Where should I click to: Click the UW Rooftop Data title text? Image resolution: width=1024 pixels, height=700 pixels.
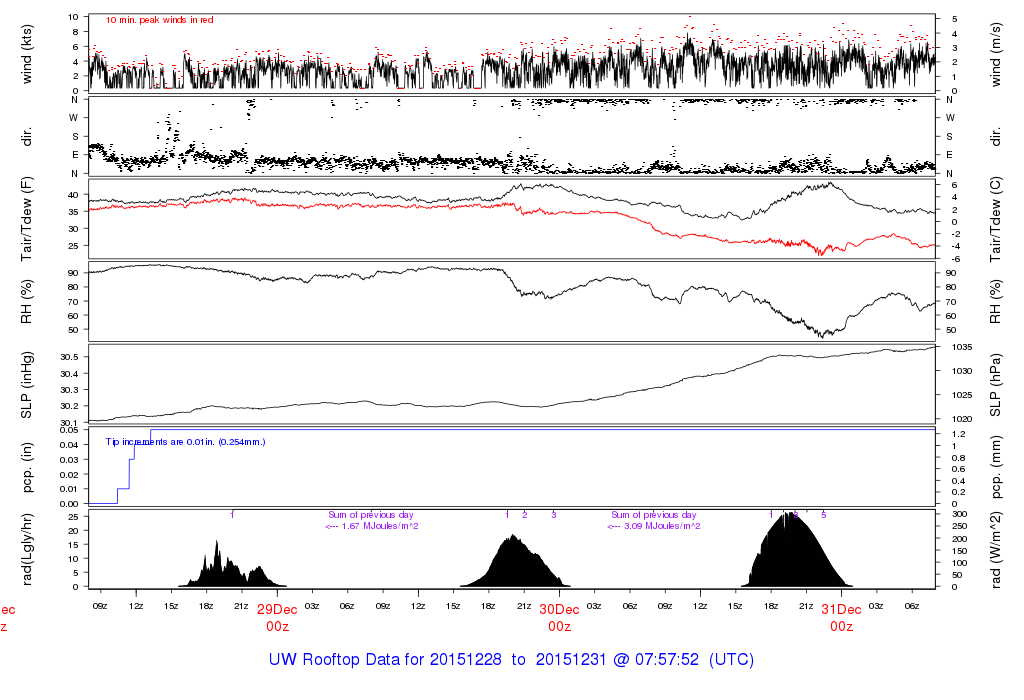pyautogui.click(x=511, y=660)
